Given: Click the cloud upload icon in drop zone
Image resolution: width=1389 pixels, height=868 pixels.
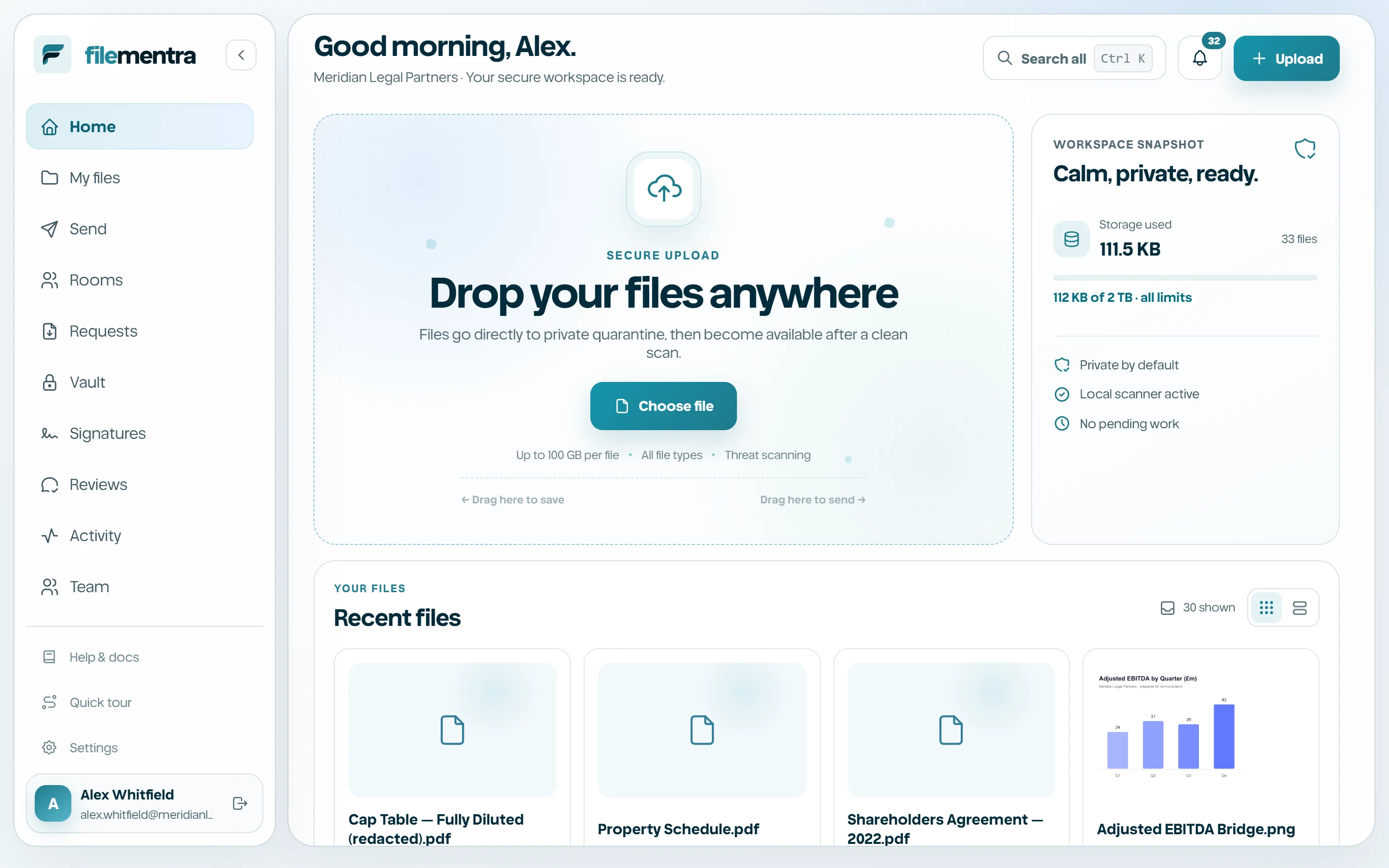Looking at the screenshot, I should click(x=664, y=189).
